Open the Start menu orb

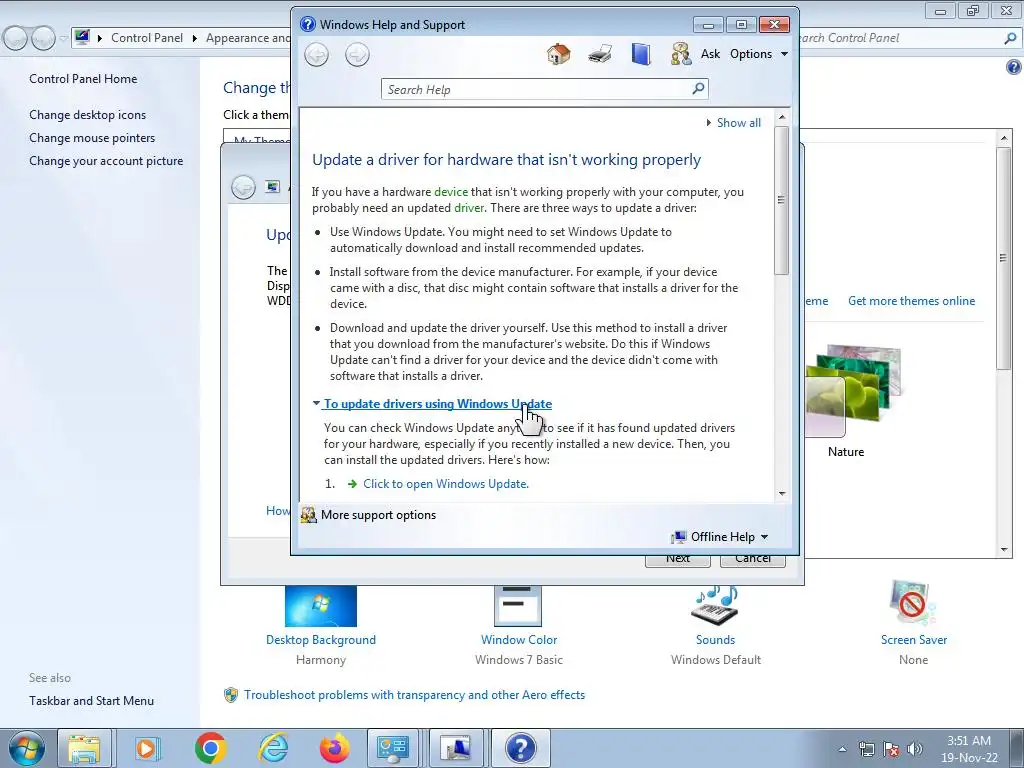(26, 748)
